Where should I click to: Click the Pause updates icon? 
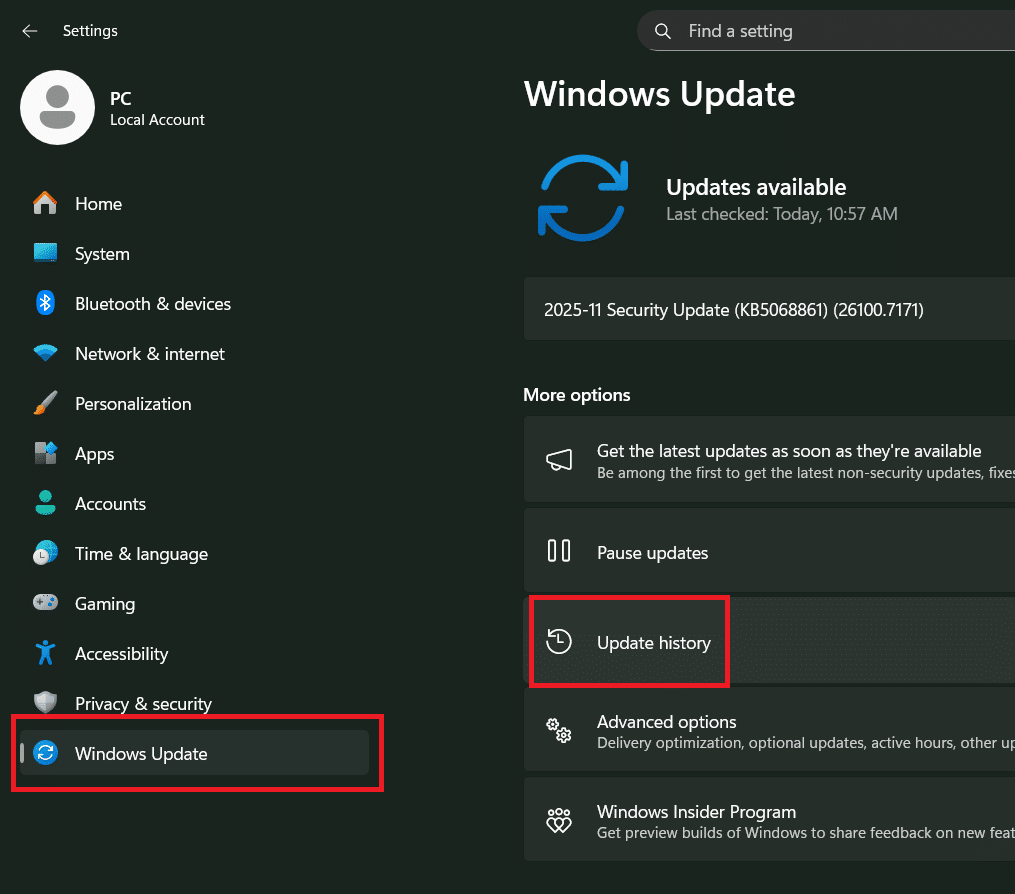(x=560, y=551)
